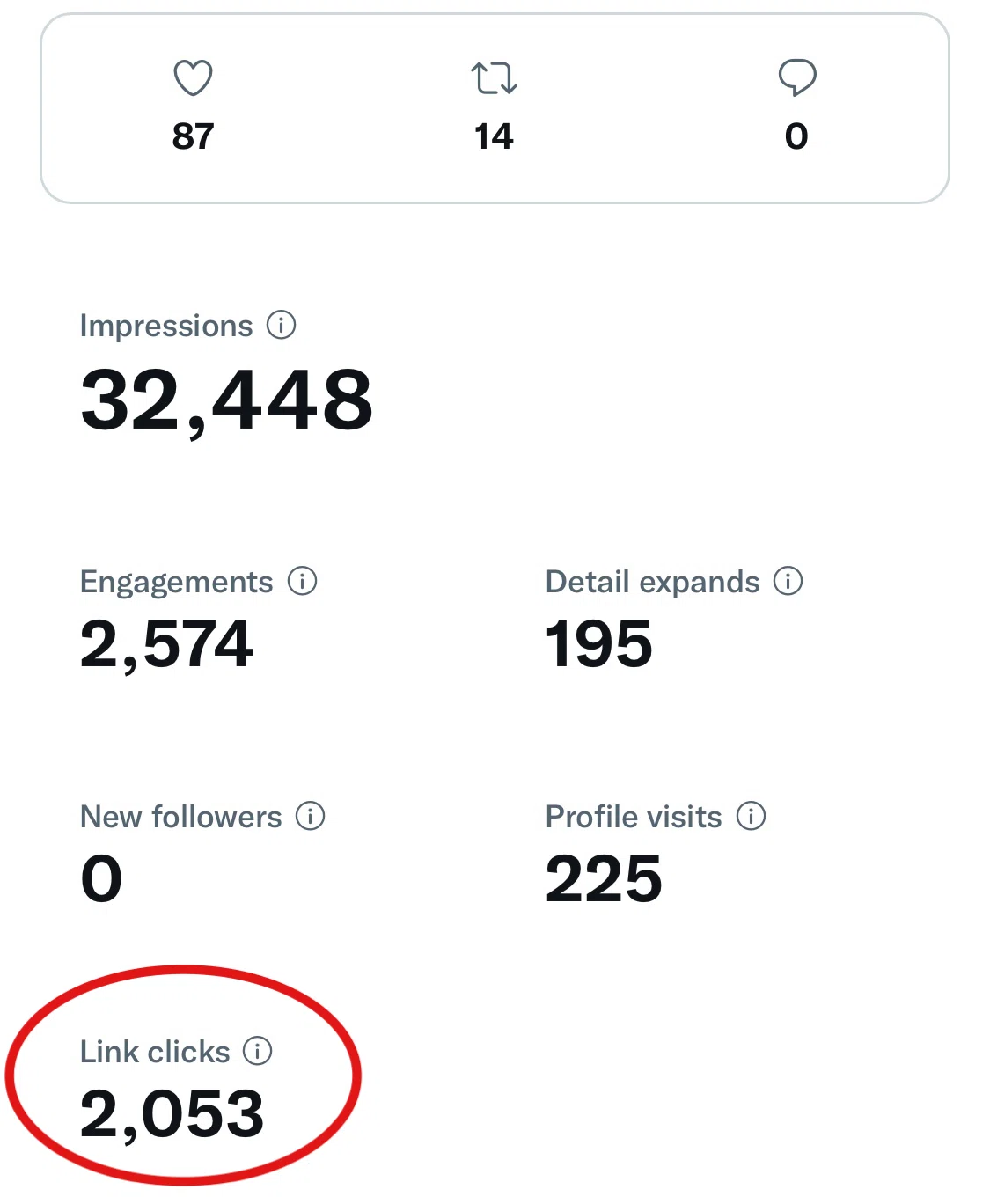Select the 87 likes count
The width and height of the screenshot is (990, 1204).
pos(193,136)
